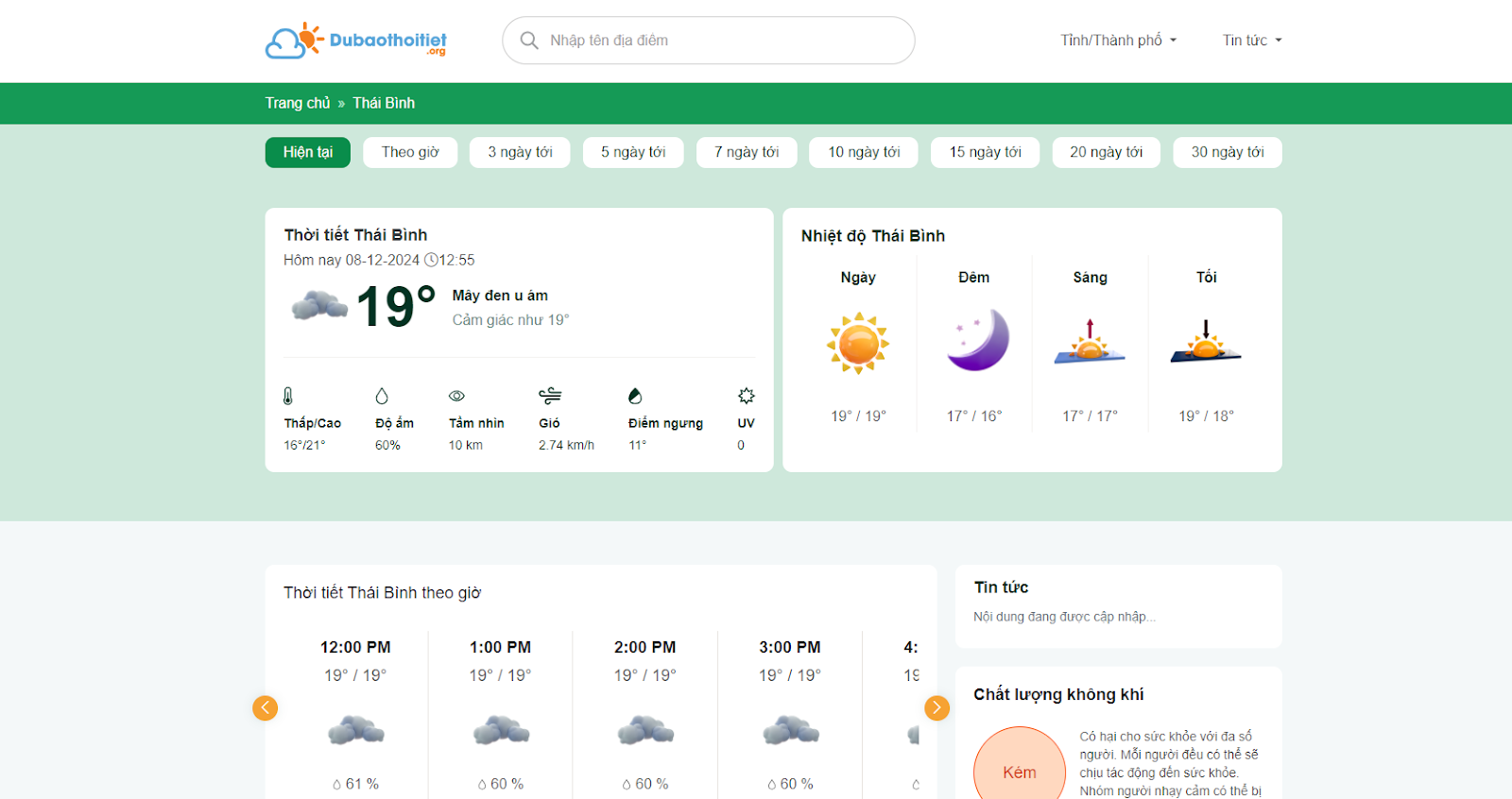Focus the location name search field
1512x799 pixels.
pos(709,41)
